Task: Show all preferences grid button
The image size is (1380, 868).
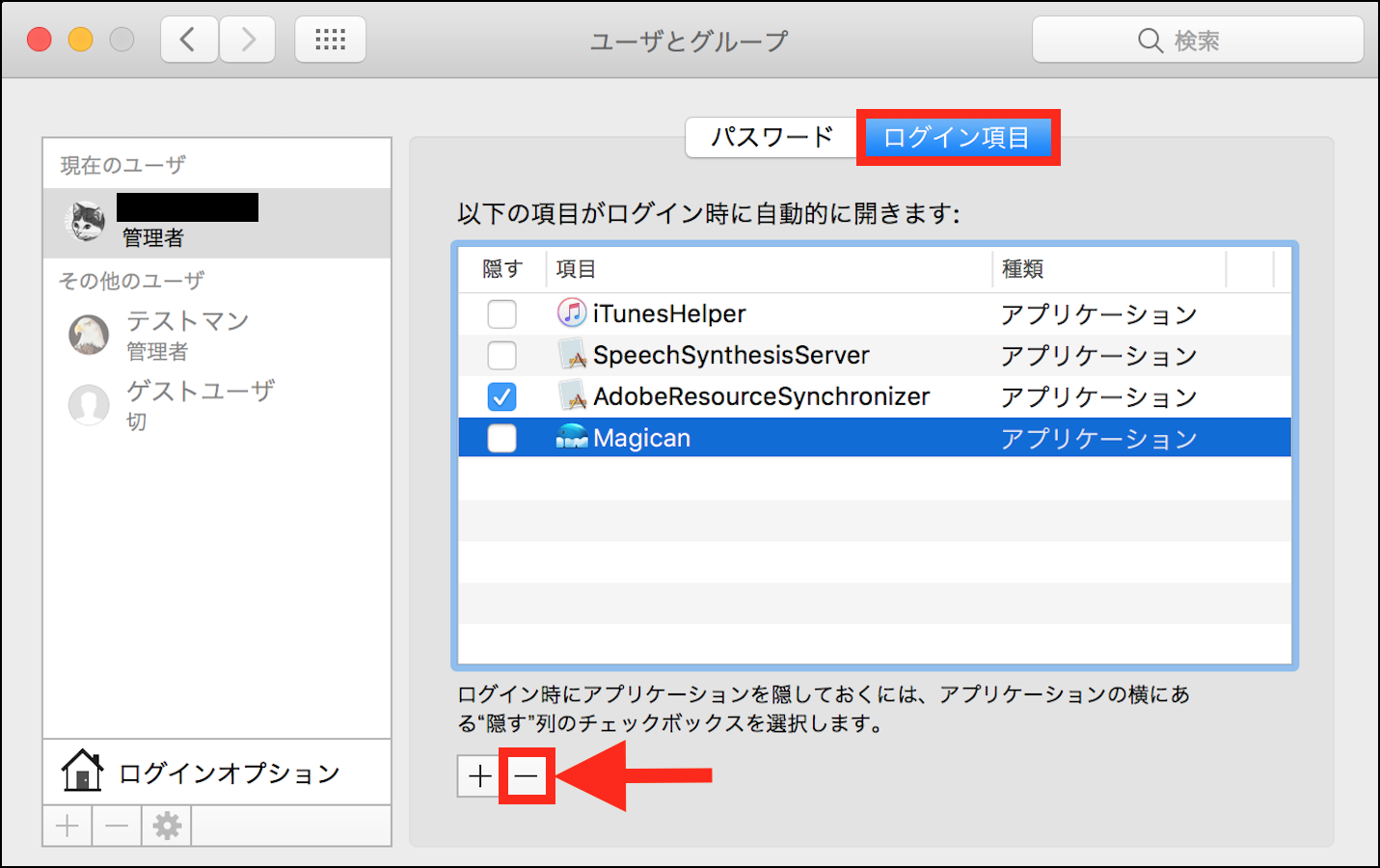Action: tap(330, 40)
